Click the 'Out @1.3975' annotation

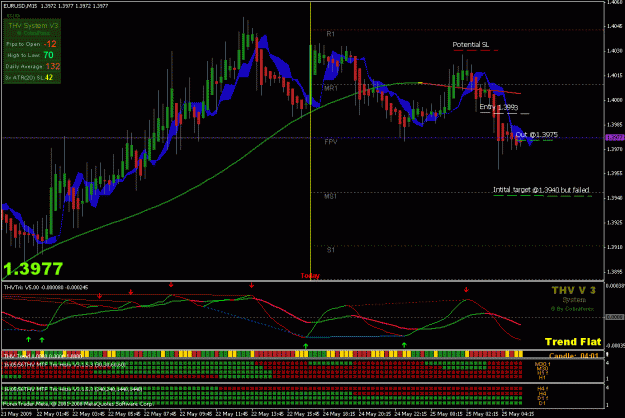click(x=537, y=135)
